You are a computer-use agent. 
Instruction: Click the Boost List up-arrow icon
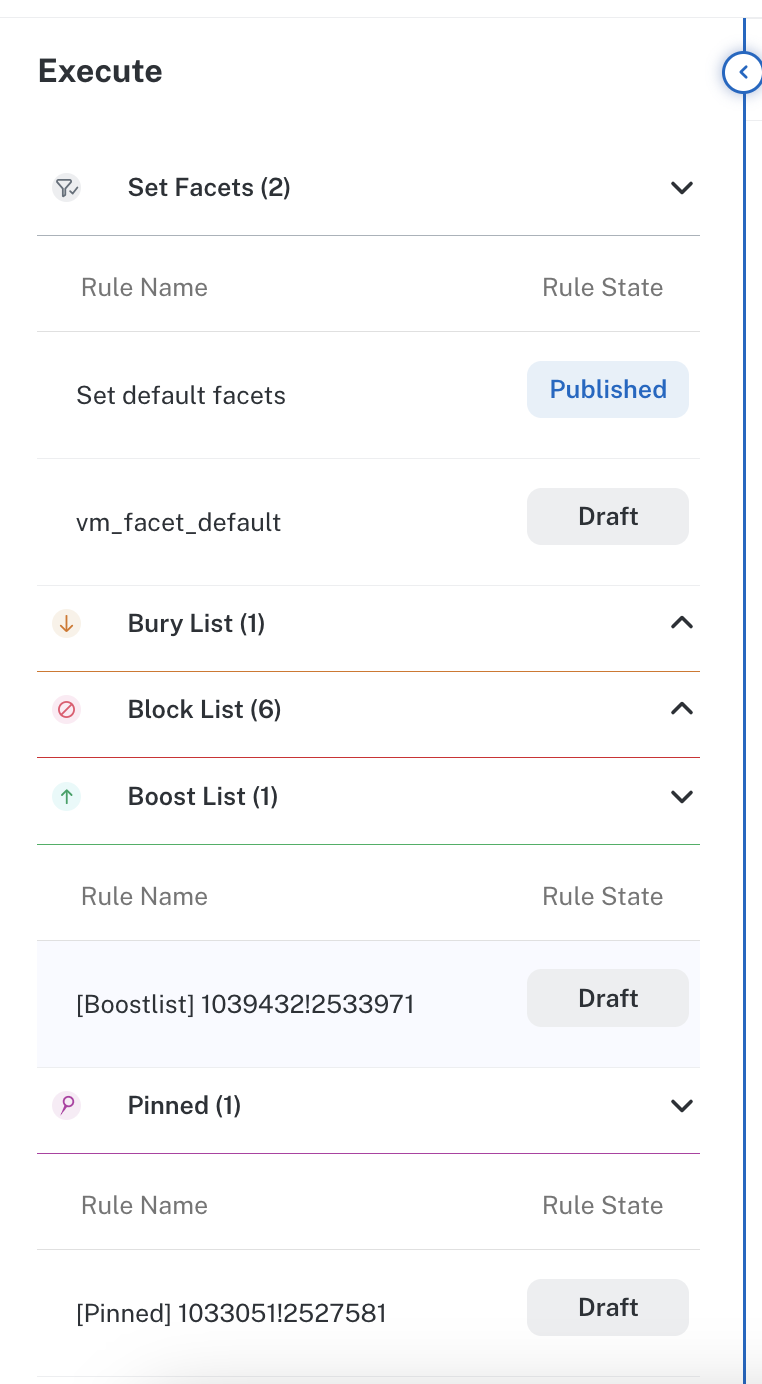(66, 796)
